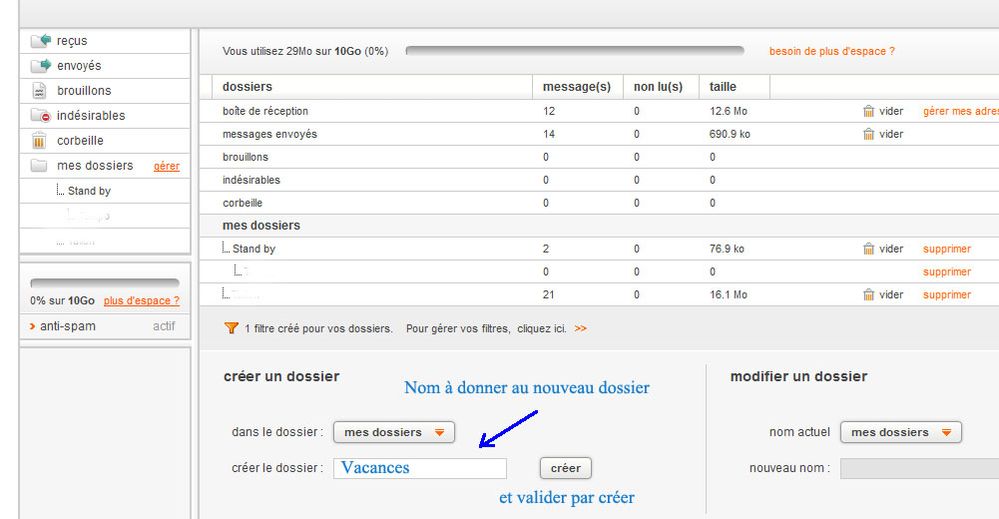
Task: Open 'nom actuel' mes dossiers dropdown
Action: pos(901,432)
